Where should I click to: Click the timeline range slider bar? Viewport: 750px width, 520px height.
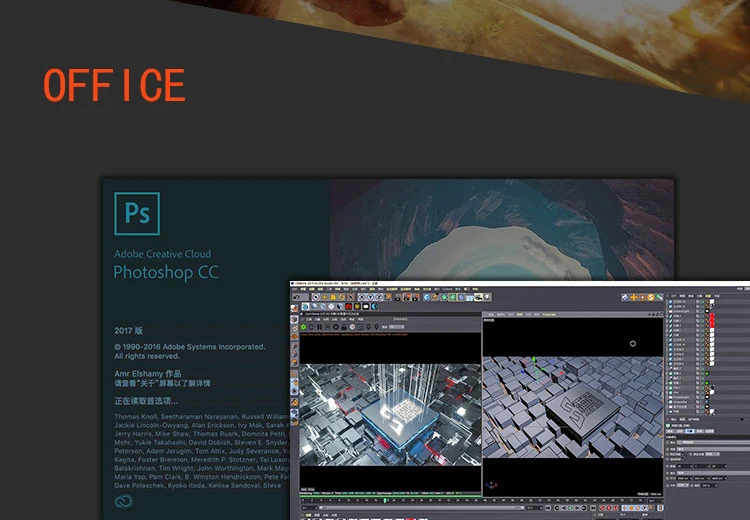point(421,508)
